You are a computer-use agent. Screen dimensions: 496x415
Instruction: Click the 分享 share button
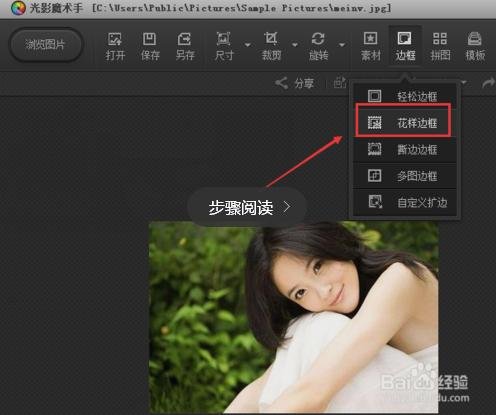coord(295,83)
